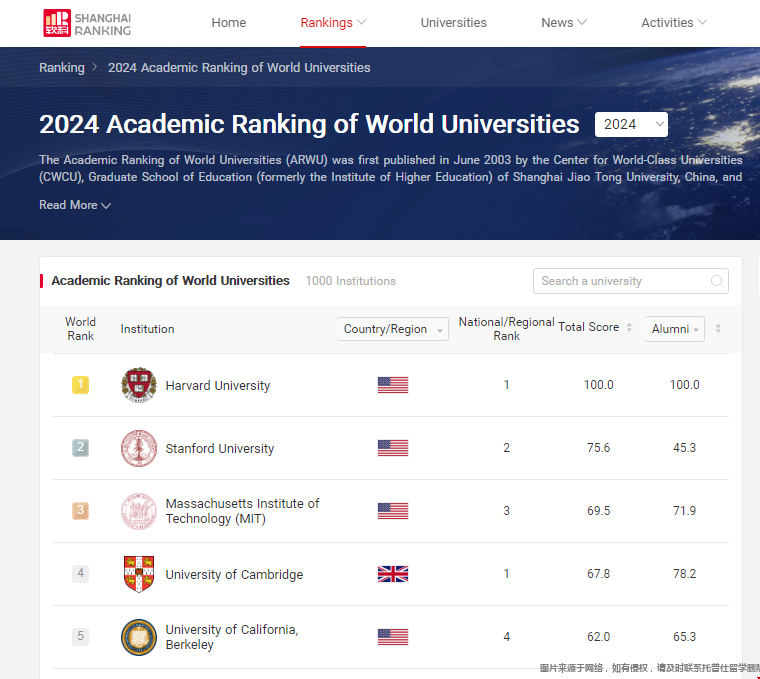
Task: Click the search magnifier icon
Action: pyautogui.click(x=716, y=281)
